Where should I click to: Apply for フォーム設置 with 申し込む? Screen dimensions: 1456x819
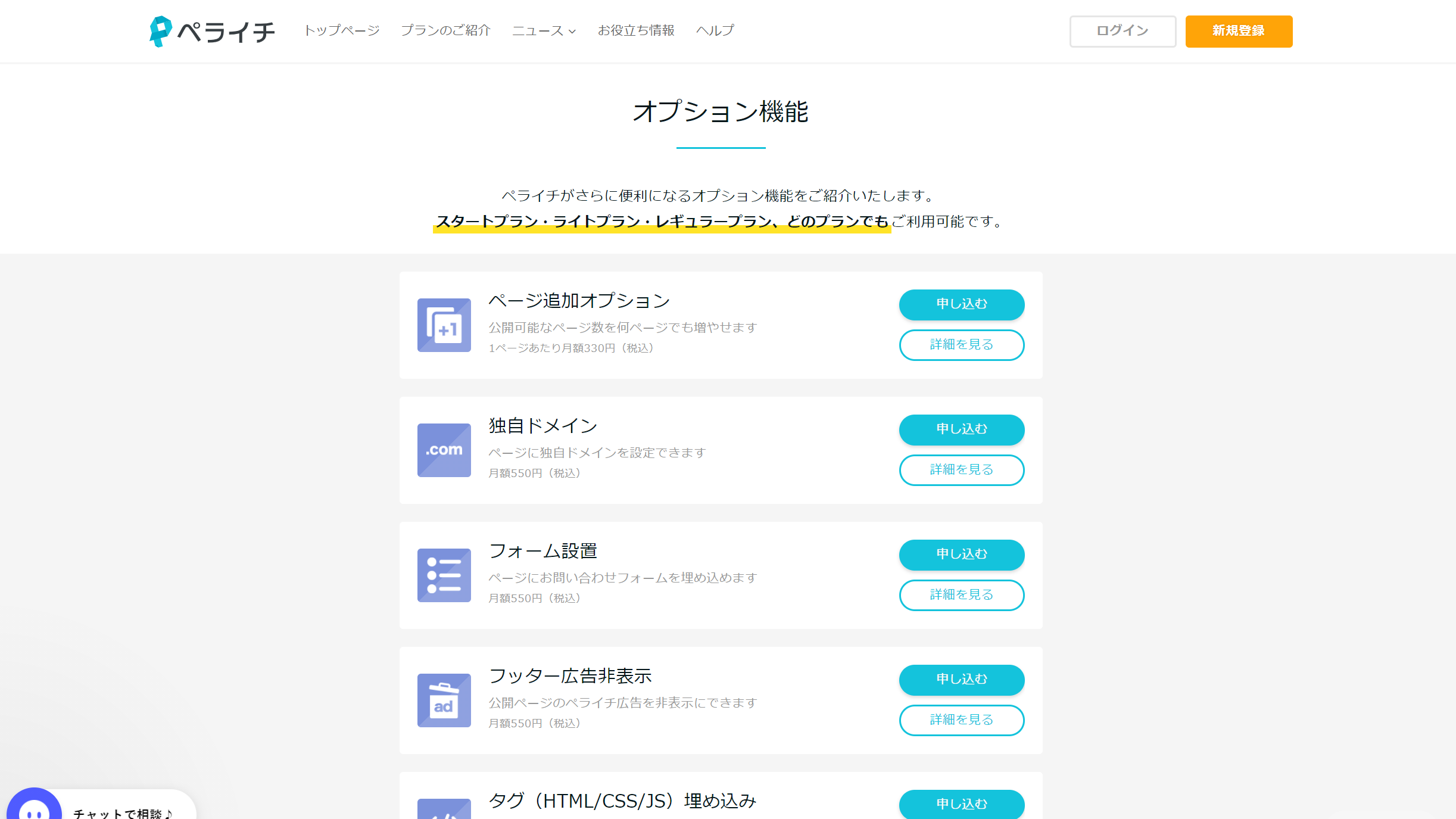[962, 555]
